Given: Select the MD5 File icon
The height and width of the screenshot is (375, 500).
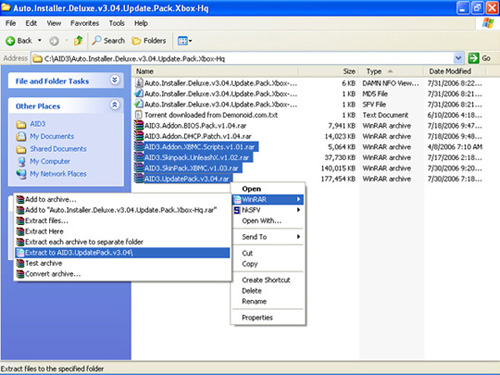Looking at the screenshot, I should (139, 94).
